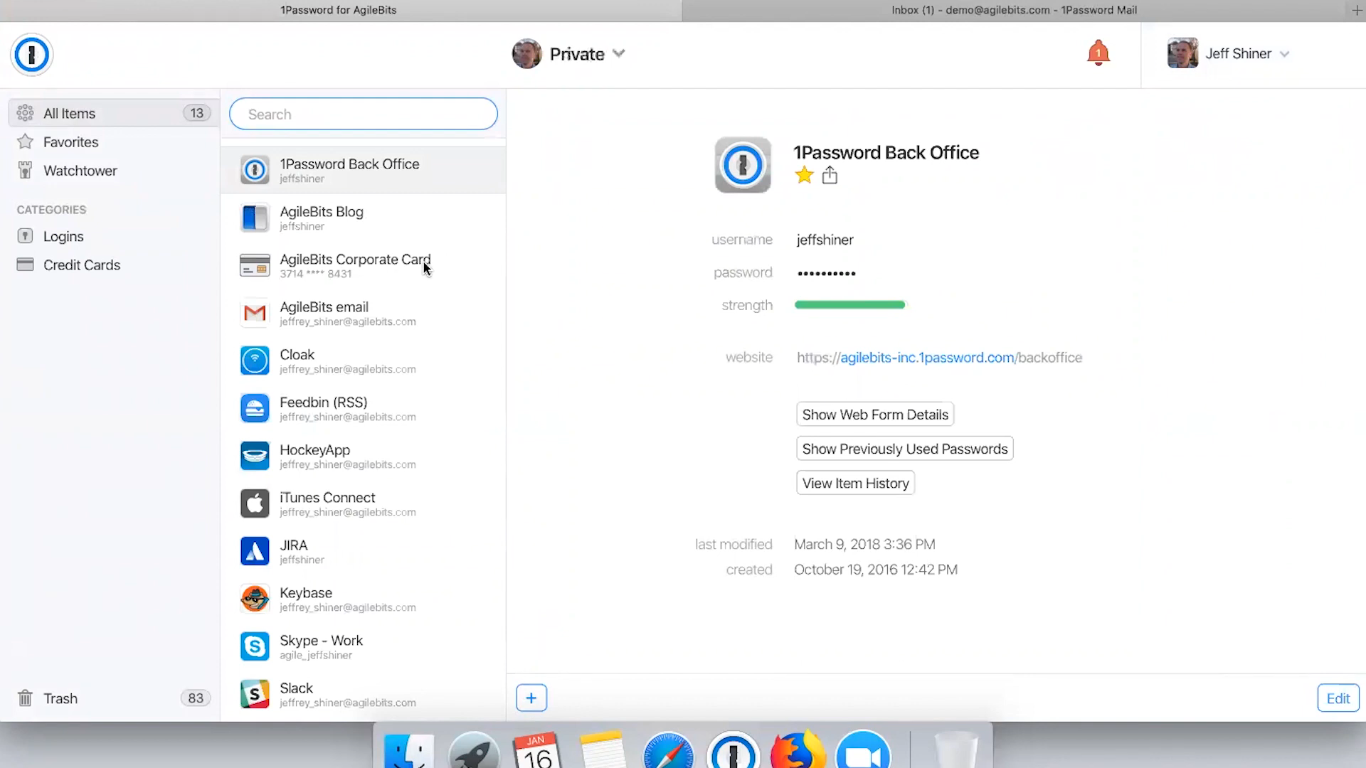Click the share icon beside the star
The width and height of the screenshot is (1366, 768).
(829, 176)
